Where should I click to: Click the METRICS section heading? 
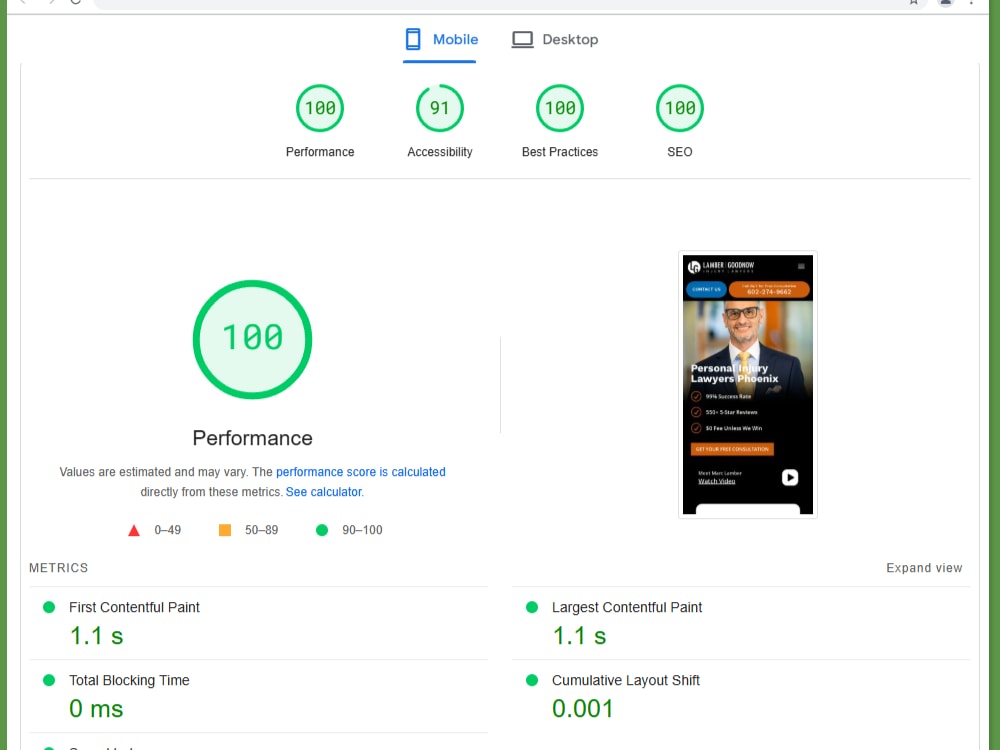point(59,568)
